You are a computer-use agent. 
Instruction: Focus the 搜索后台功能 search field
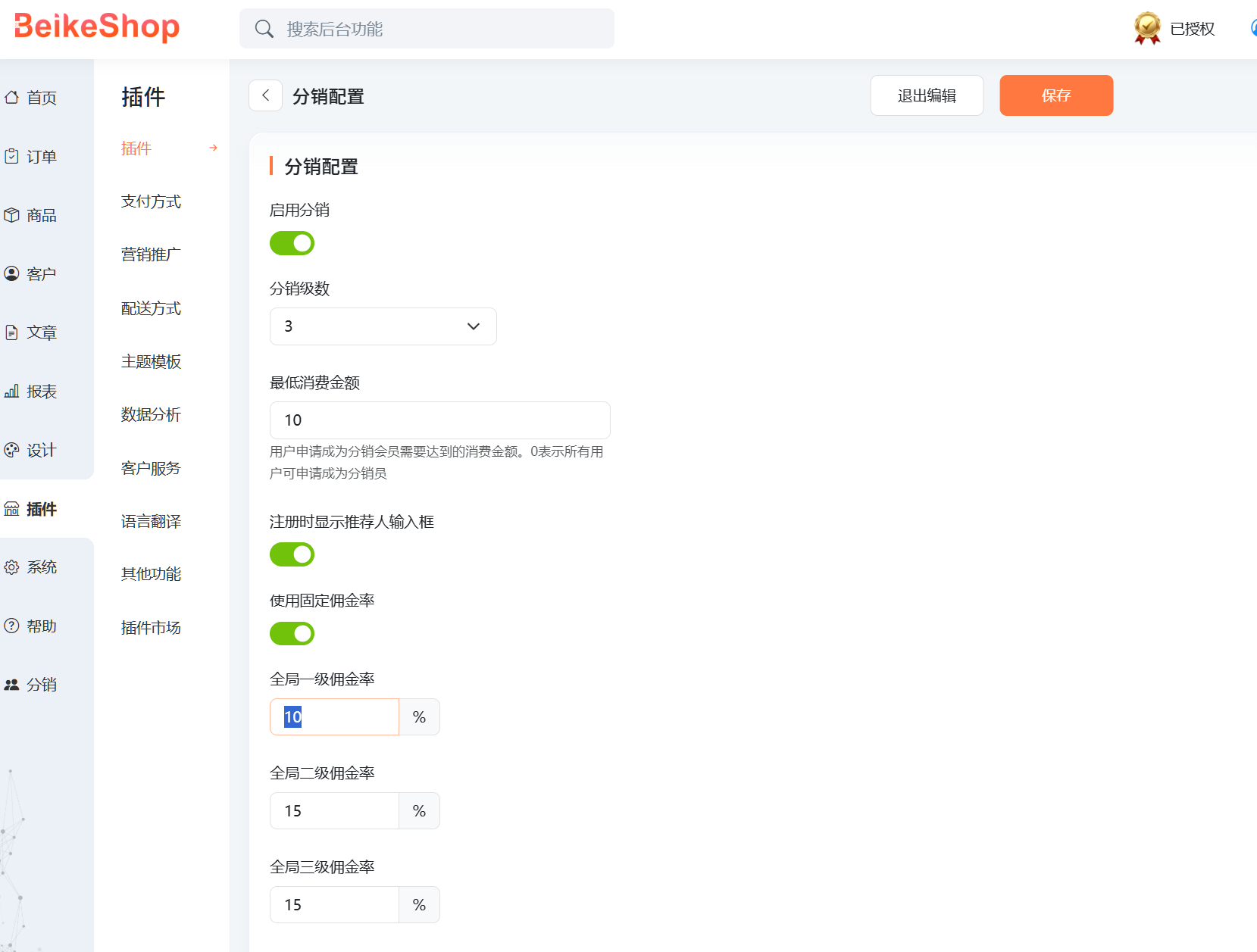pyautogui.click(x=427, y=29)
